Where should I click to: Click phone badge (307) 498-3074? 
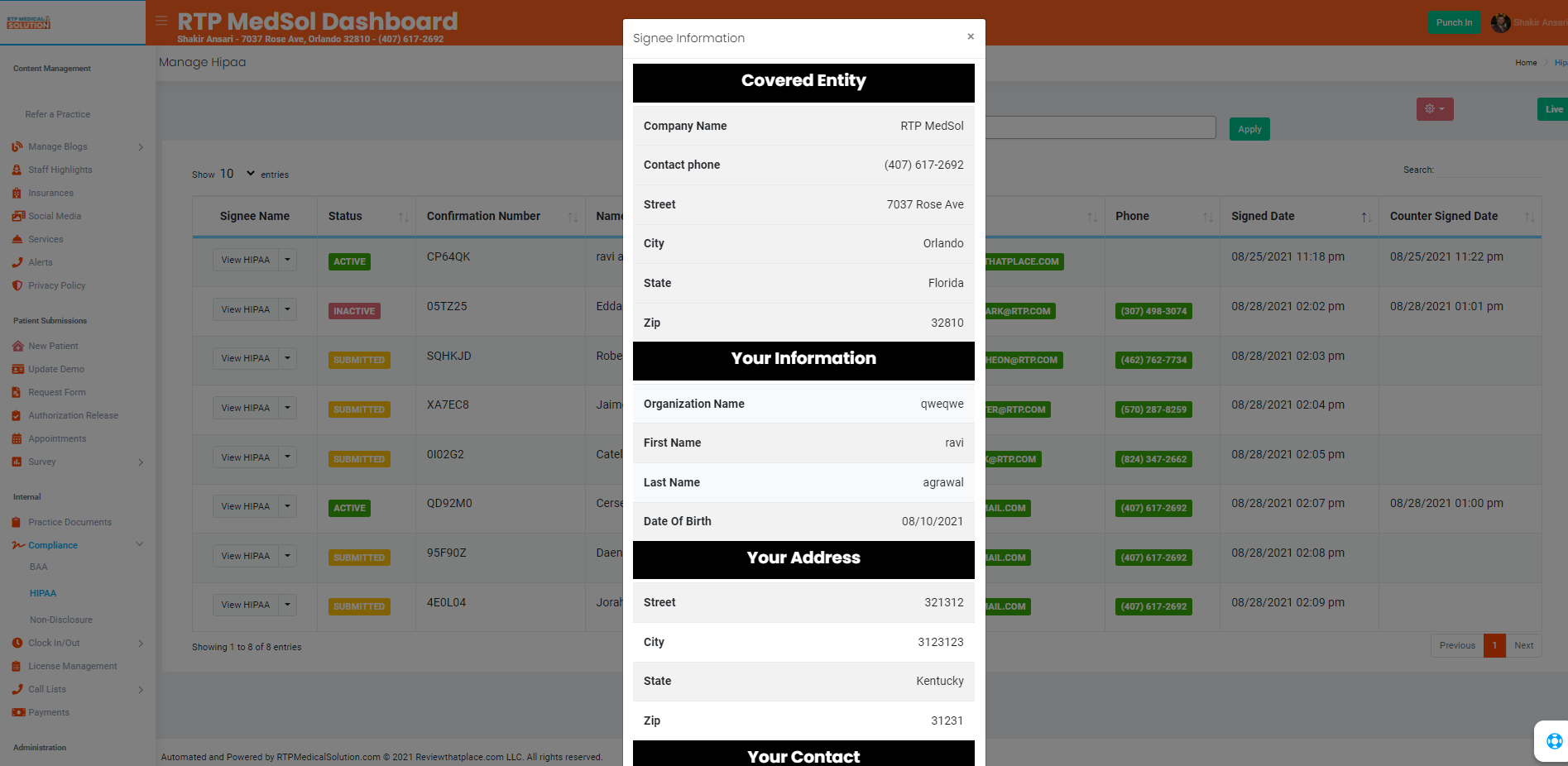point(1153,311)
